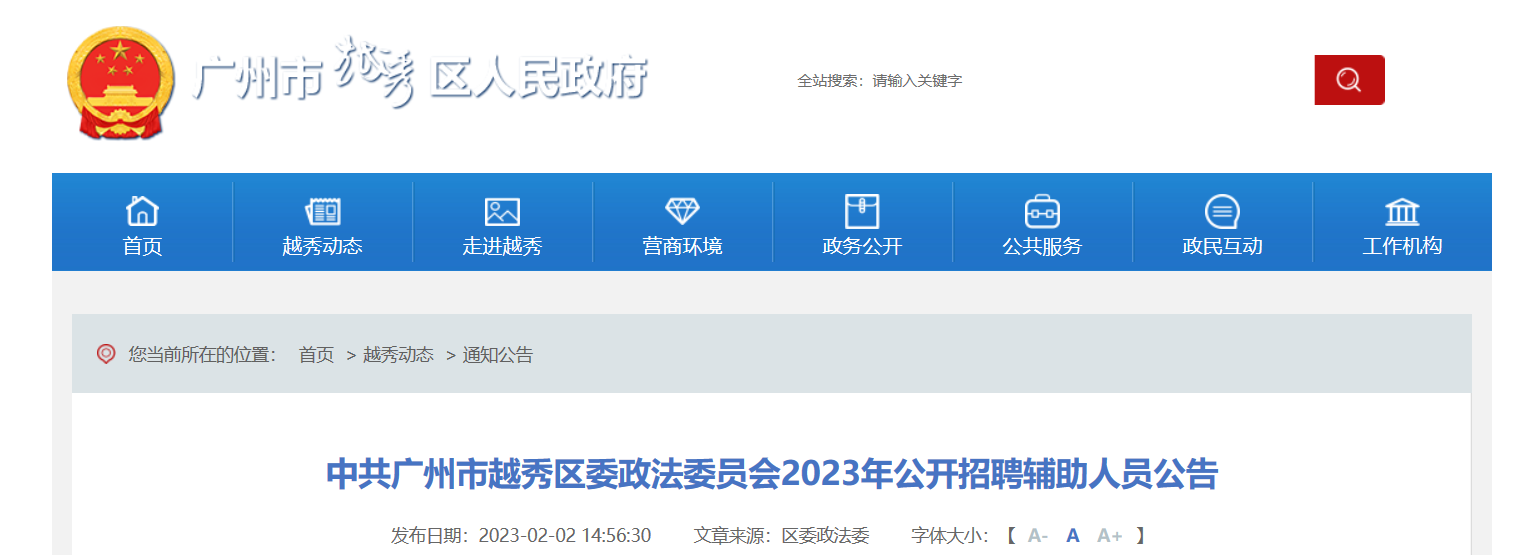This screenshot has width=1524, height=555.
Task: Click the document icon above 政务公开
Action: point(862,211)
